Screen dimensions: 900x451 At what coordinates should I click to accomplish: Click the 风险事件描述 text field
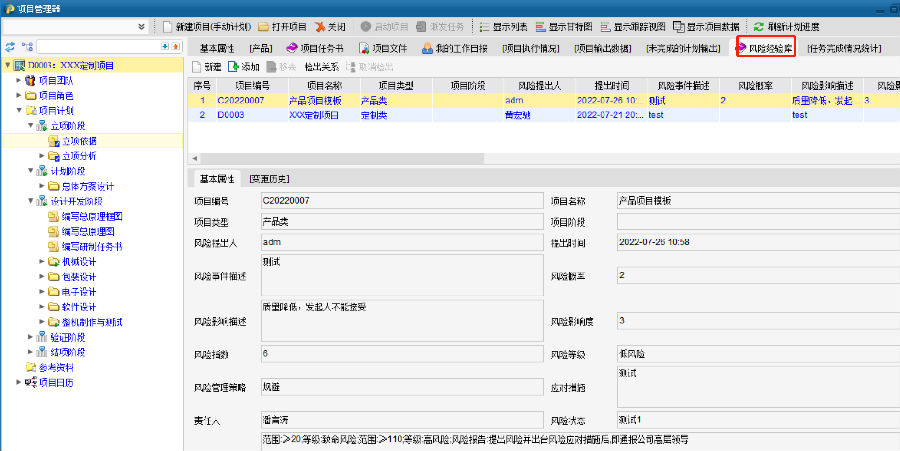click(400, 273)
